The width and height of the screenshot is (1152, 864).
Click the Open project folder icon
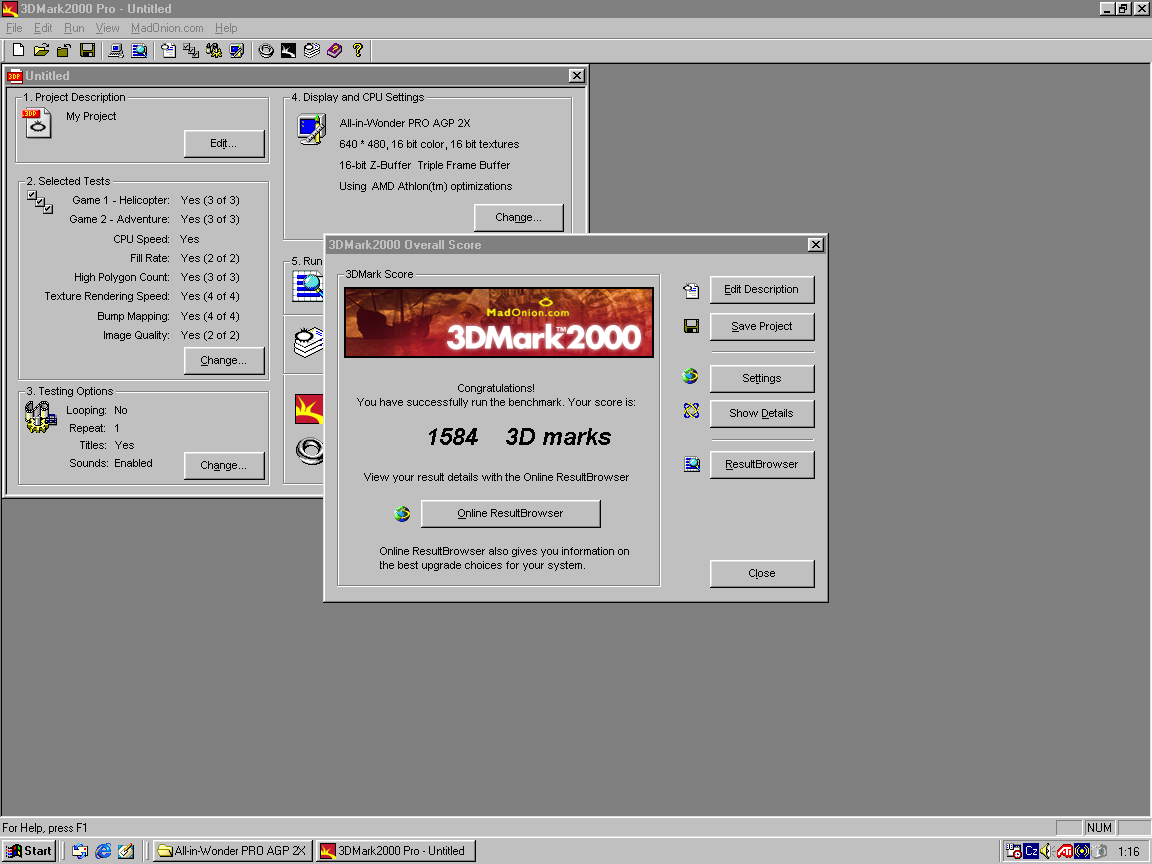(x=41, y=50)
